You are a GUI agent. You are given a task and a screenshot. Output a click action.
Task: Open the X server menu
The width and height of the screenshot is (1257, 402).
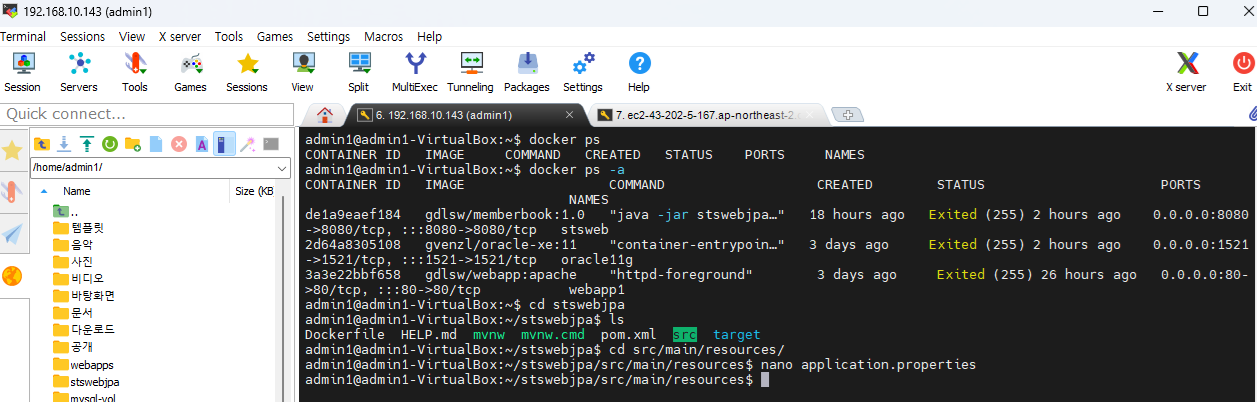(x=180, y=36)
